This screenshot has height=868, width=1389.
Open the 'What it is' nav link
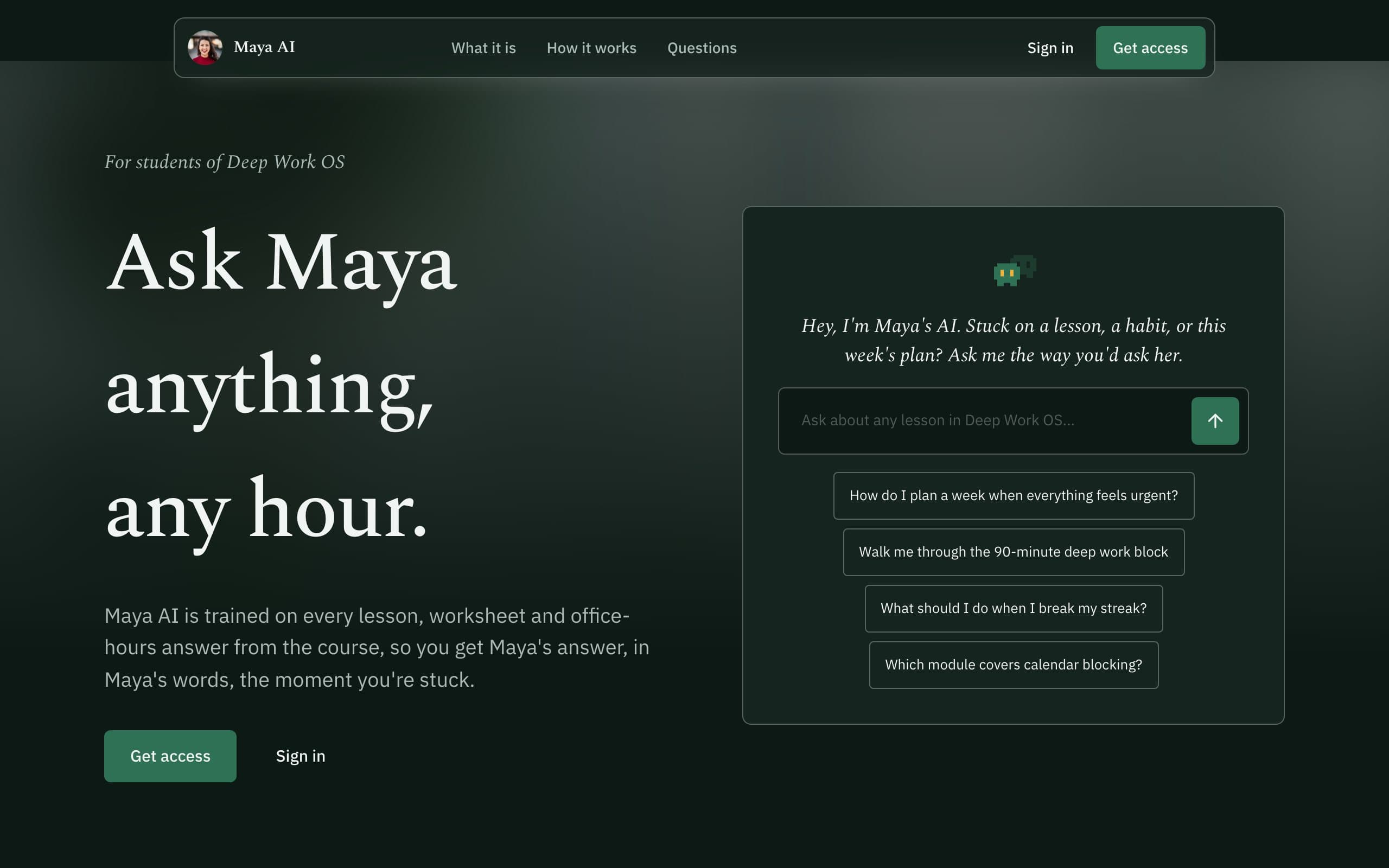point(483,48)
